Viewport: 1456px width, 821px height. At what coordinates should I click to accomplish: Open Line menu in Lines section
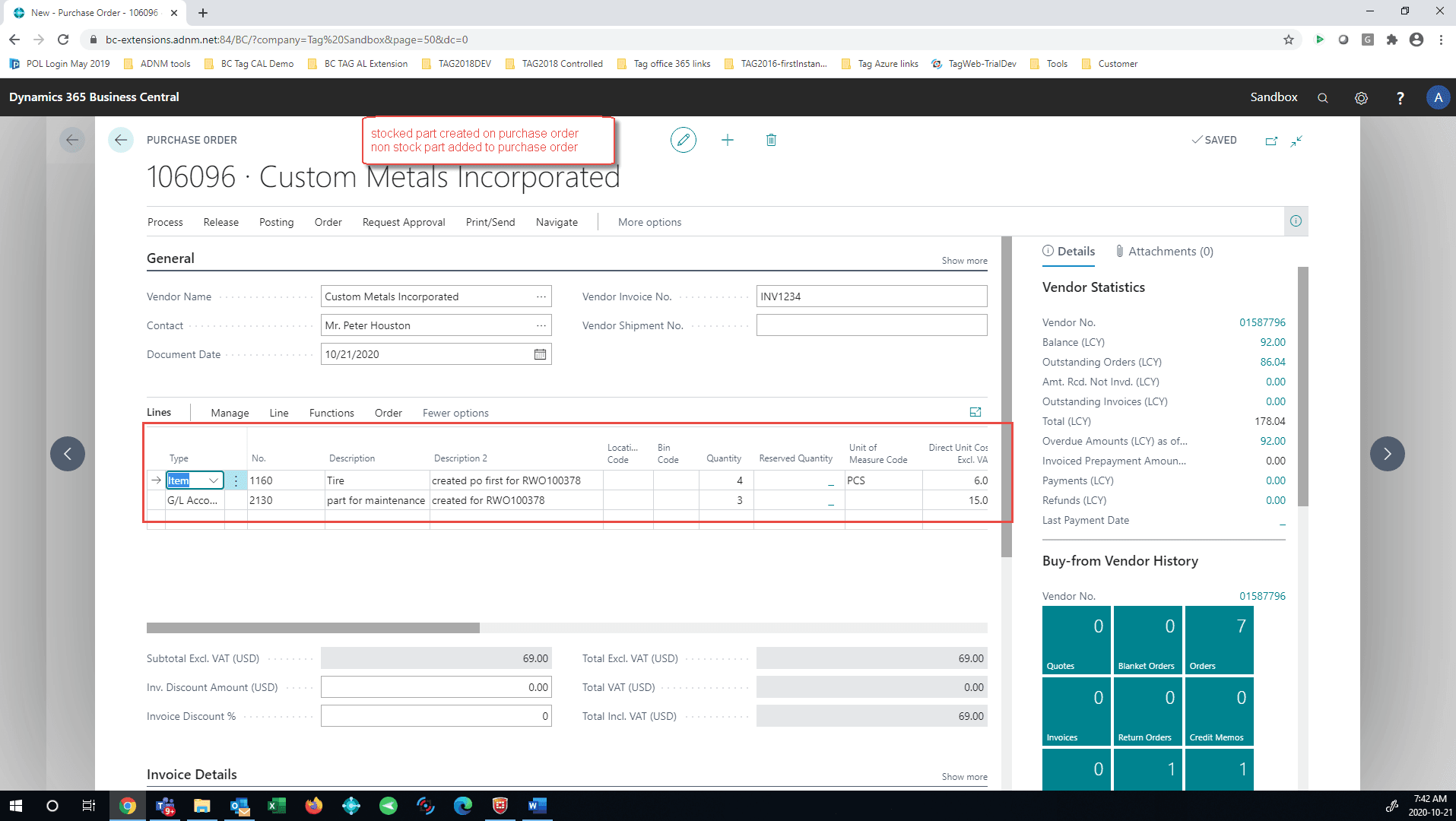click(x=279, y=413)
